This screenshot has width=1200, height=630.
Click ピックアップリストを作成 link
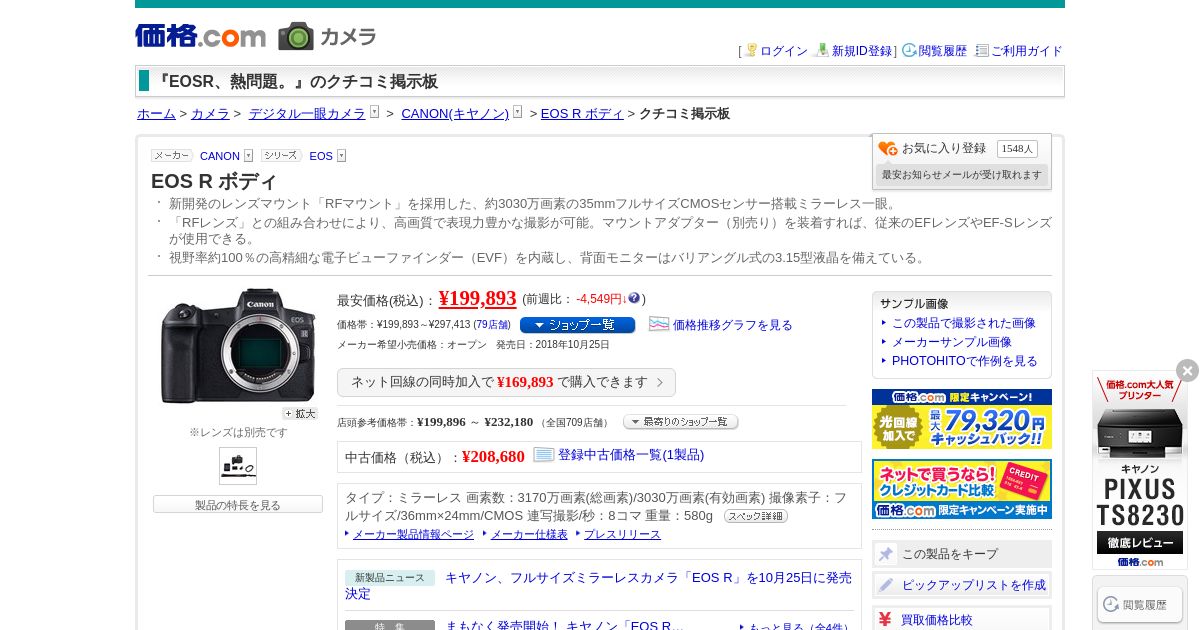pos(974,585)
